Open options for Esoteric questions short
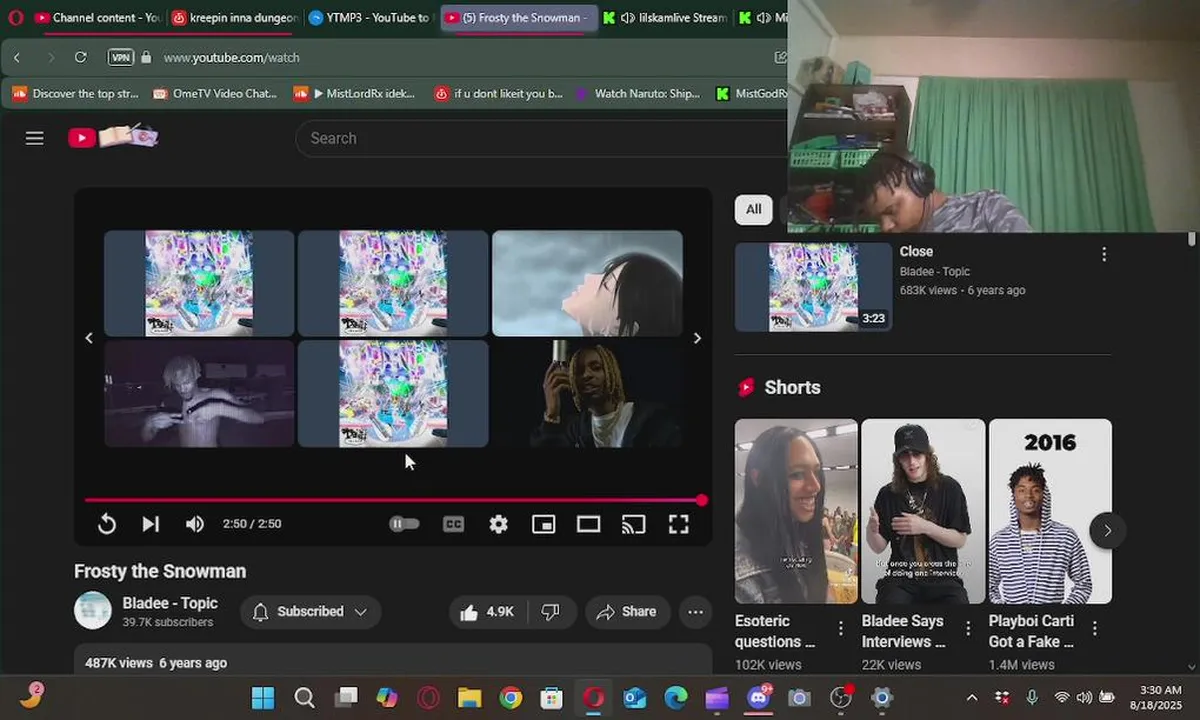The width and height of the screenshot is (1200, 720). (x=841, y=628)
